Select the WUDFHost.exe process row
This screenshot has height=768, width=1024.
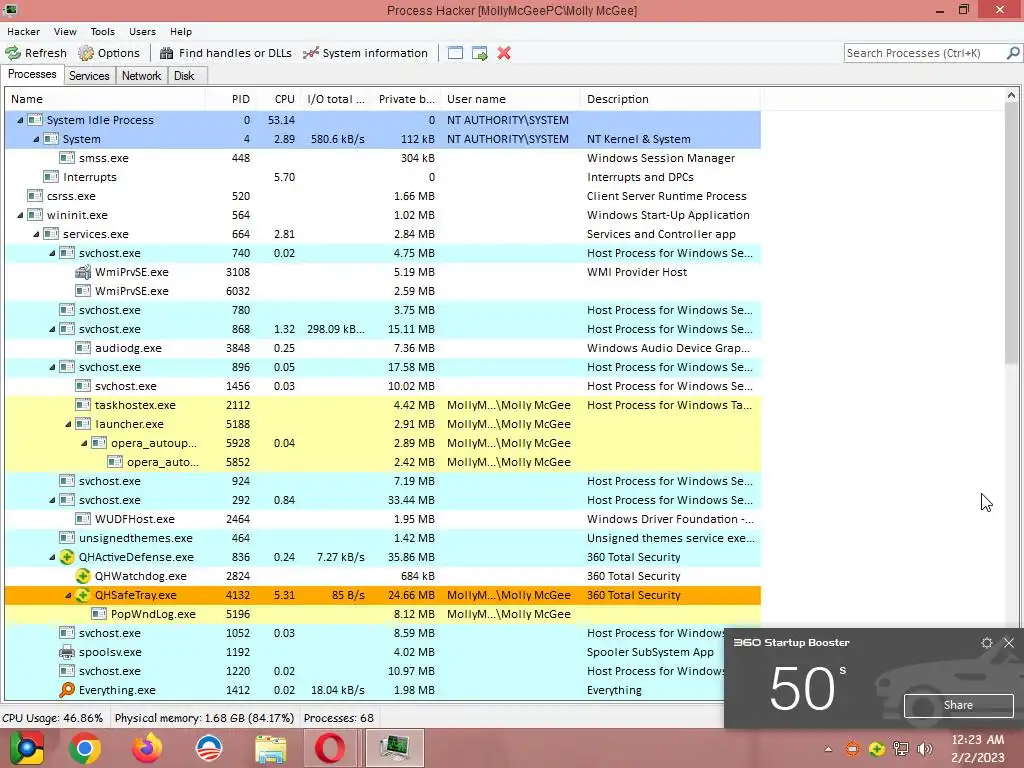point(383,519)
